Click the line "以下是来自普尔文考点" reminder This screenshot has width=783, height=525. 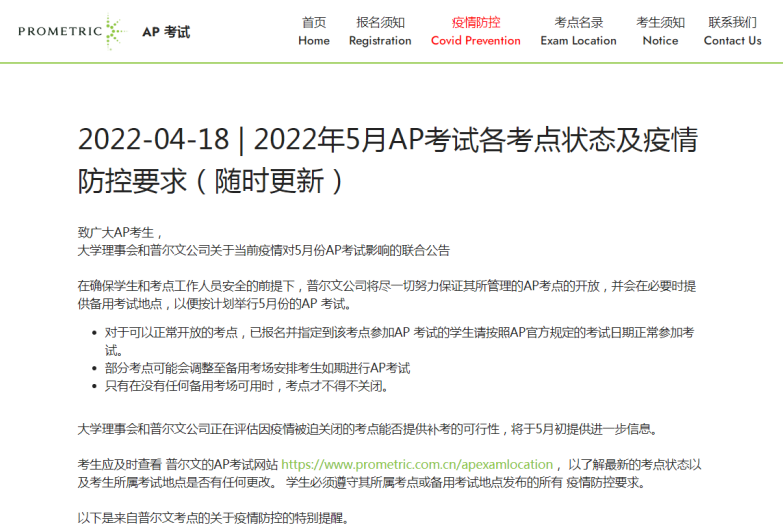(214, 517)
